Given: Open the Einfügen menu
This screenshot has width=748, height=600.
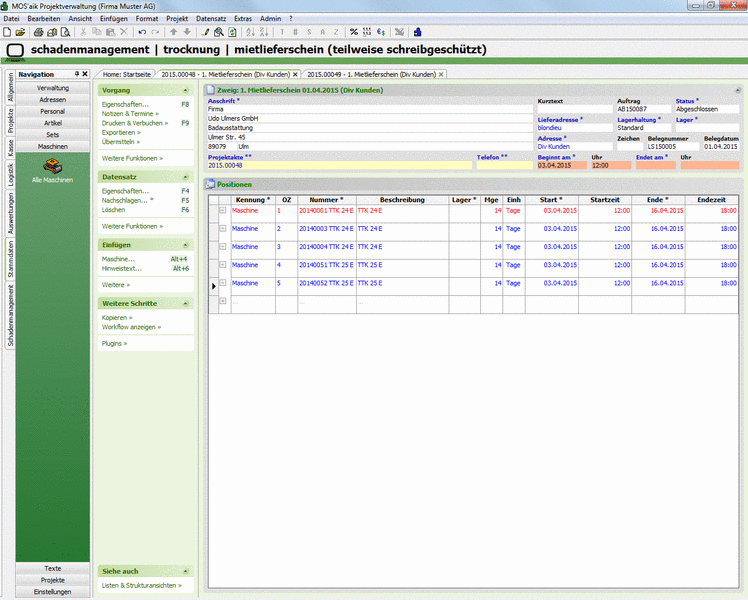Looking at the screenshot, I should pos(114,19).
